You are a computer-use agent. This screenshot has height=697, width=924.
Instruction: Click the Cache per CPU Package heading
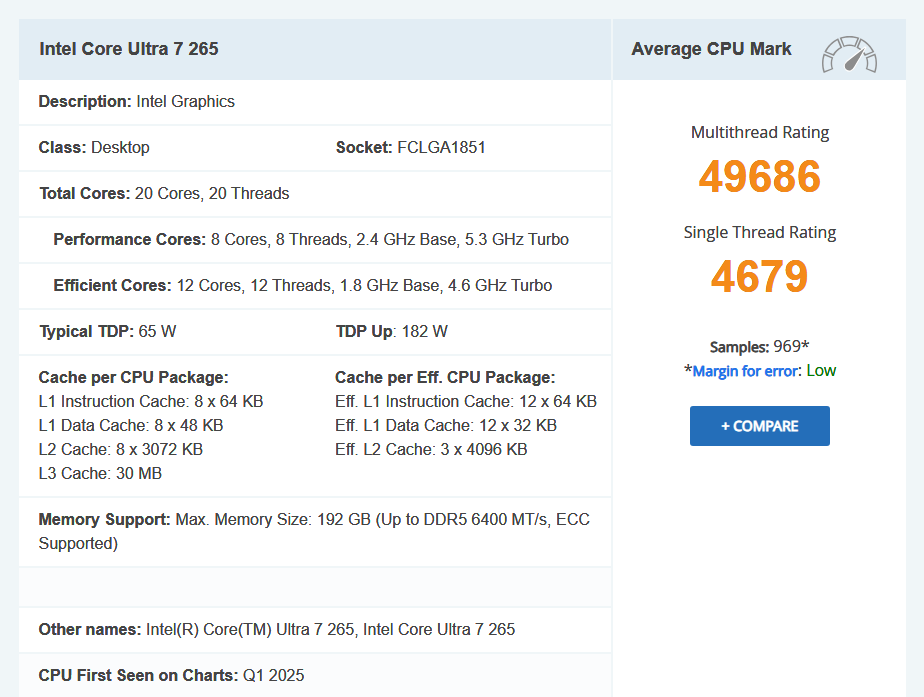[x=133, y=378]
